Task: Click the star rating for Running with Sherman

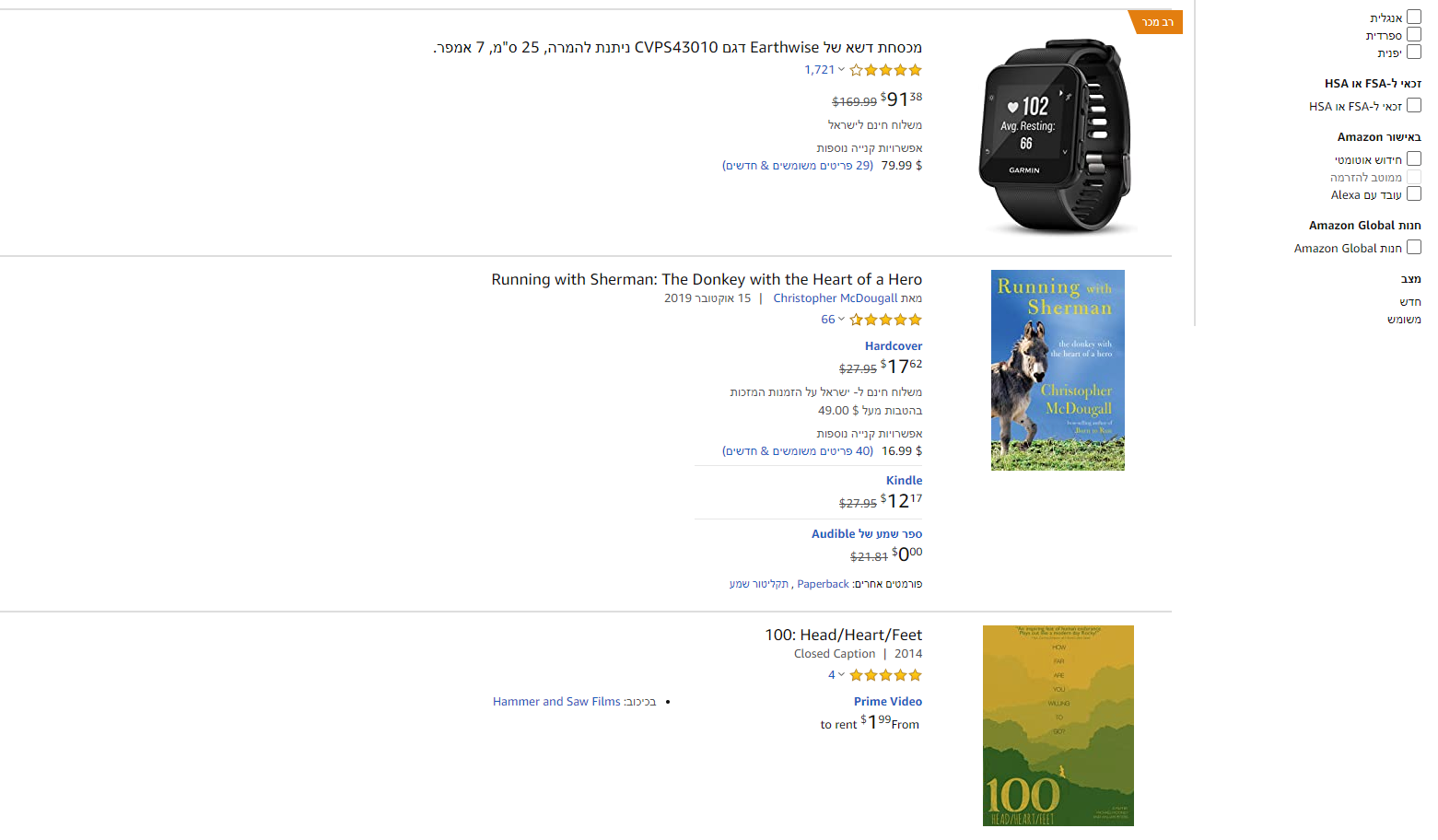Action: pyautogui.click(x=885, y=320)
